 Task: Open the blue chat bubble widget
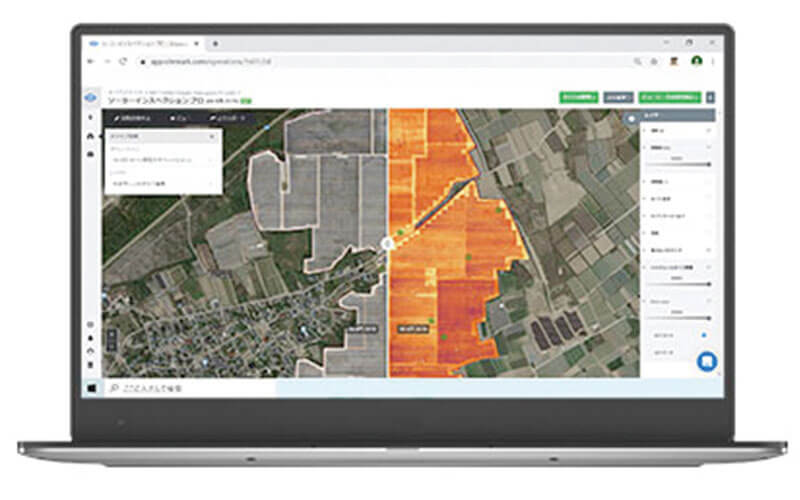point(706,361)
